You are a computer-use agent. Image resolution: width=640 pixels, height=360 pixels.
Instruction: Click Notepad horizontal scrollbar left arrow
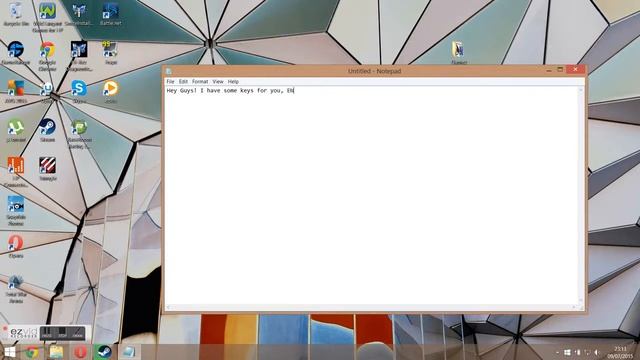[168, 307]
